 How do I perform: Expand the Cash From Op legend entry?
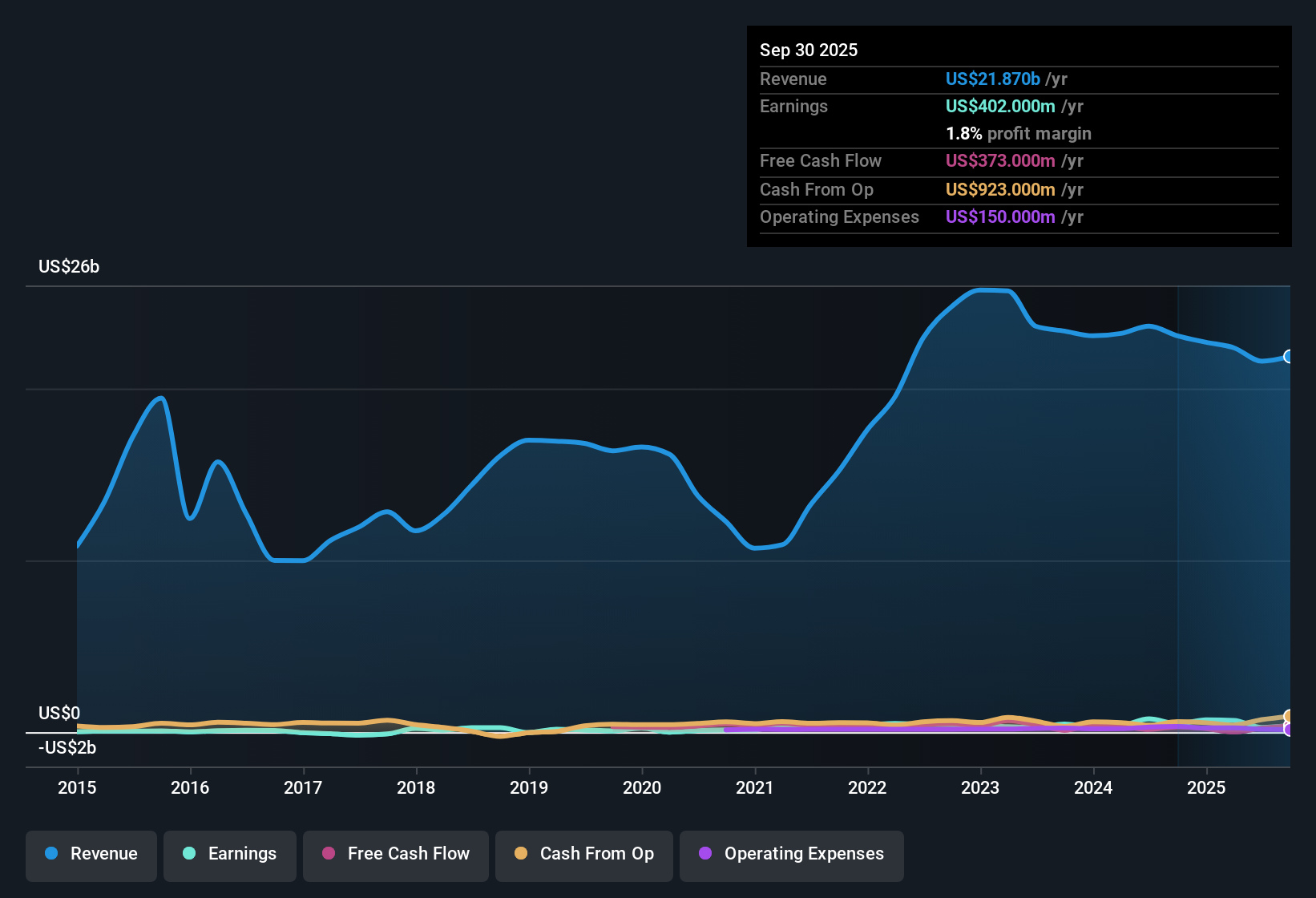point(583,855)
